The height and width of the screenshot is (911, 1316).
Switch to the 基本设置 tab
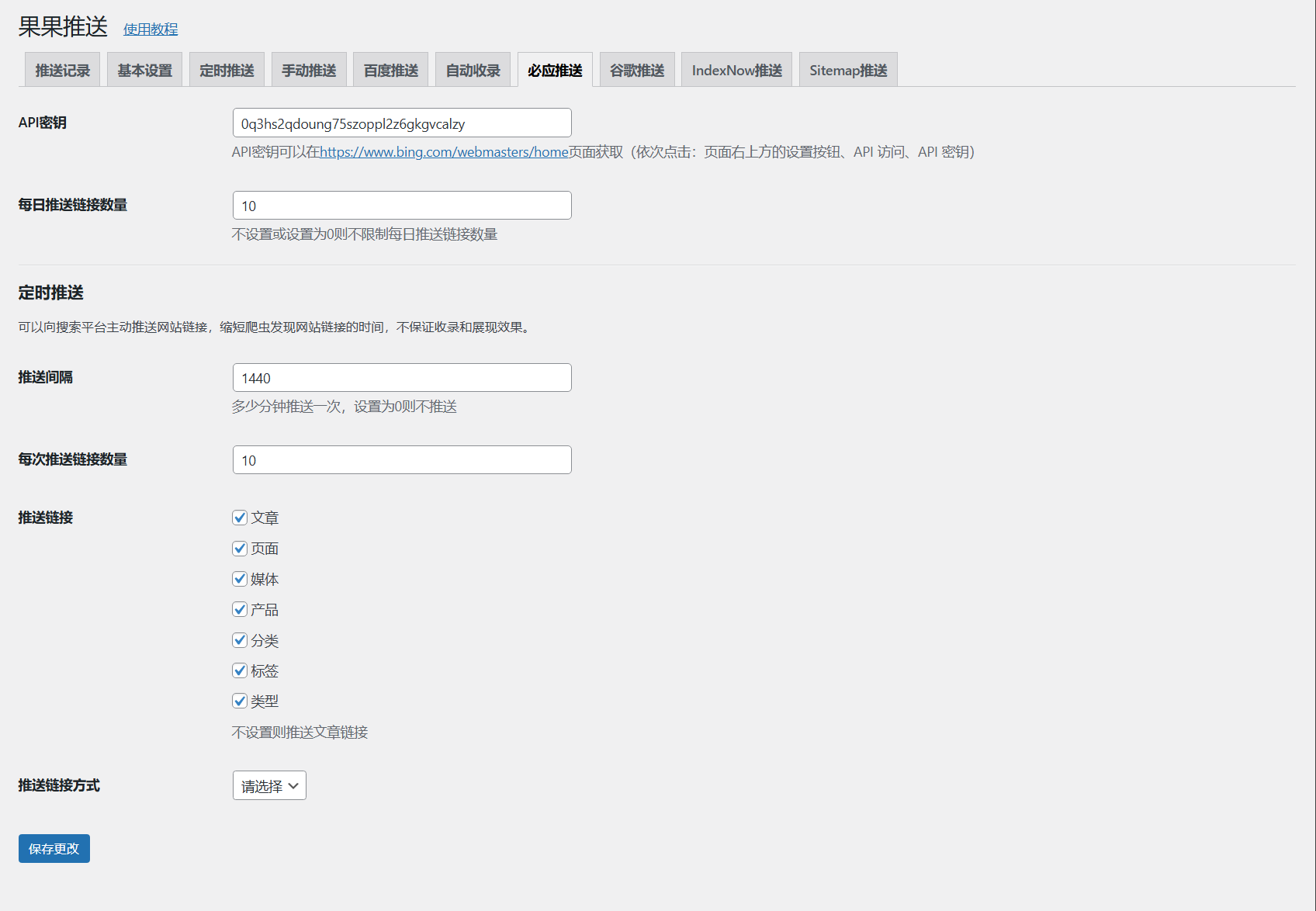click(144, 70)
